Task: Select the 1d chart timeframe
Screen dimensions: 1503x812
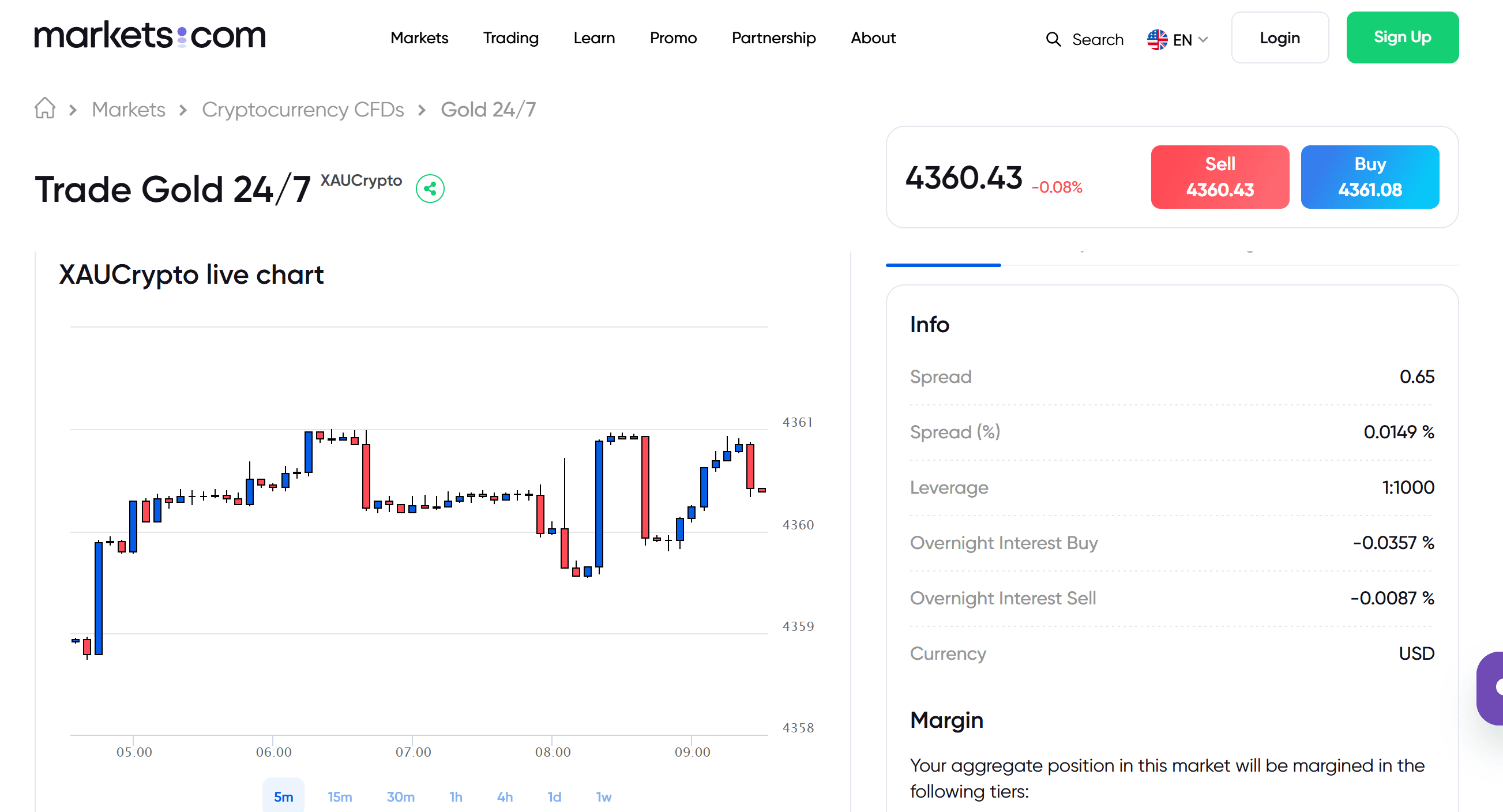Action: (554, 796)
